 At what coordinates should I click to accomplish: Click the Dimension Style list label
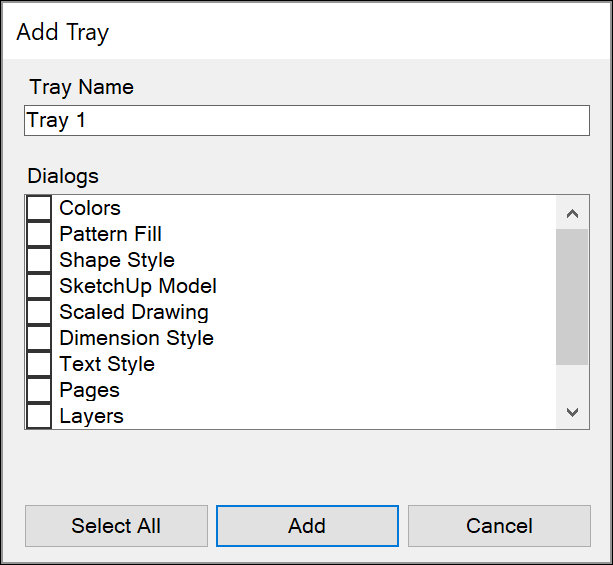(136, 338)
